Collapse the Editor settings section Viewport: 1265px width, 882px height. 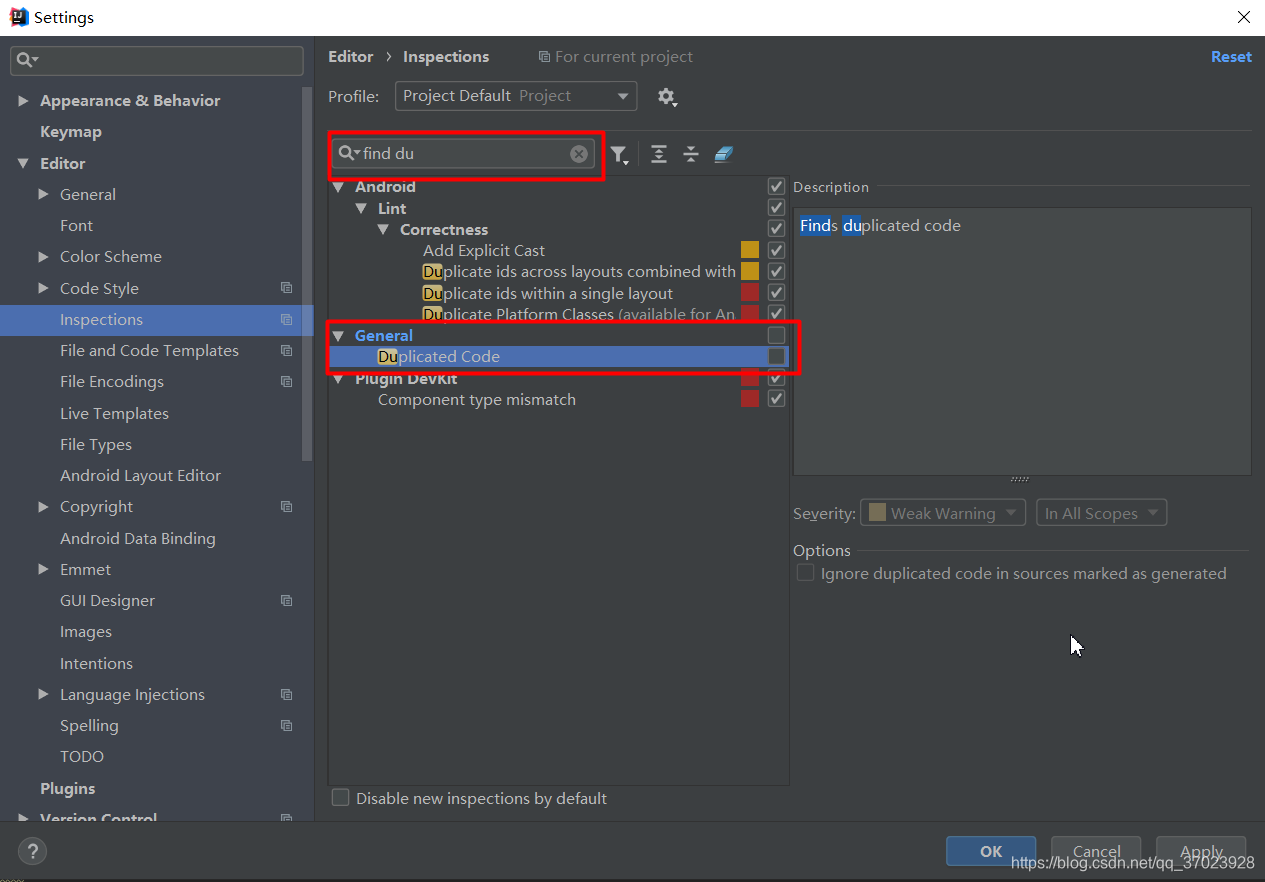coord(23,164)
